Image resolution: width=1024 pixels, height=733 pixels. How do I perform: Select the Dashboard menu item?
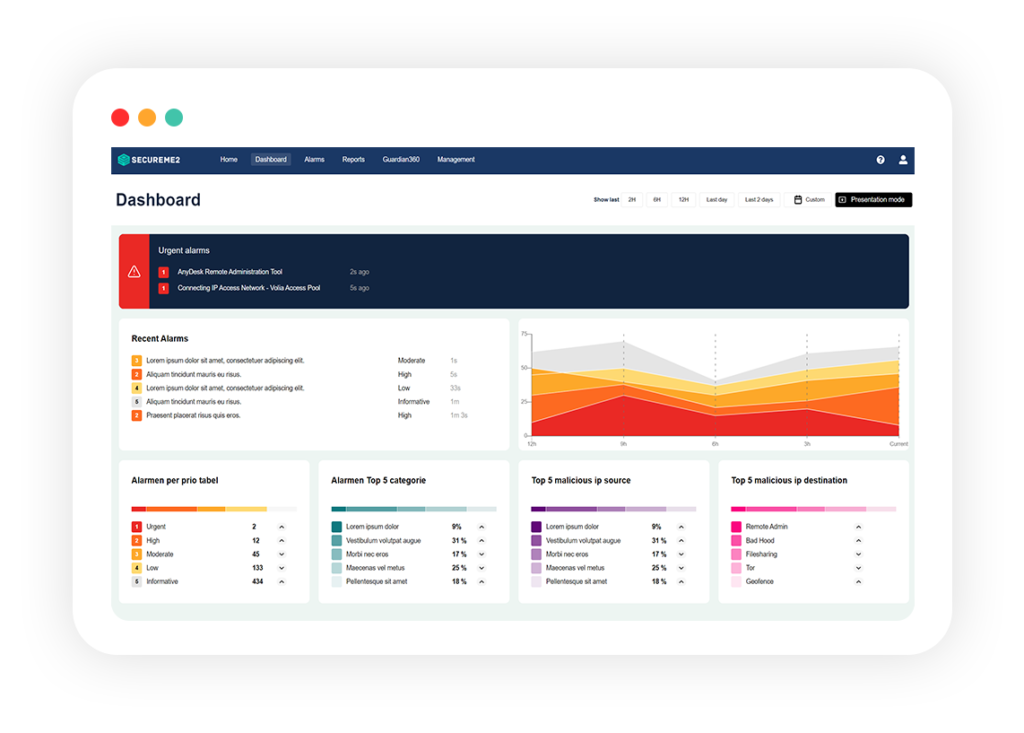tap(270, 159)
